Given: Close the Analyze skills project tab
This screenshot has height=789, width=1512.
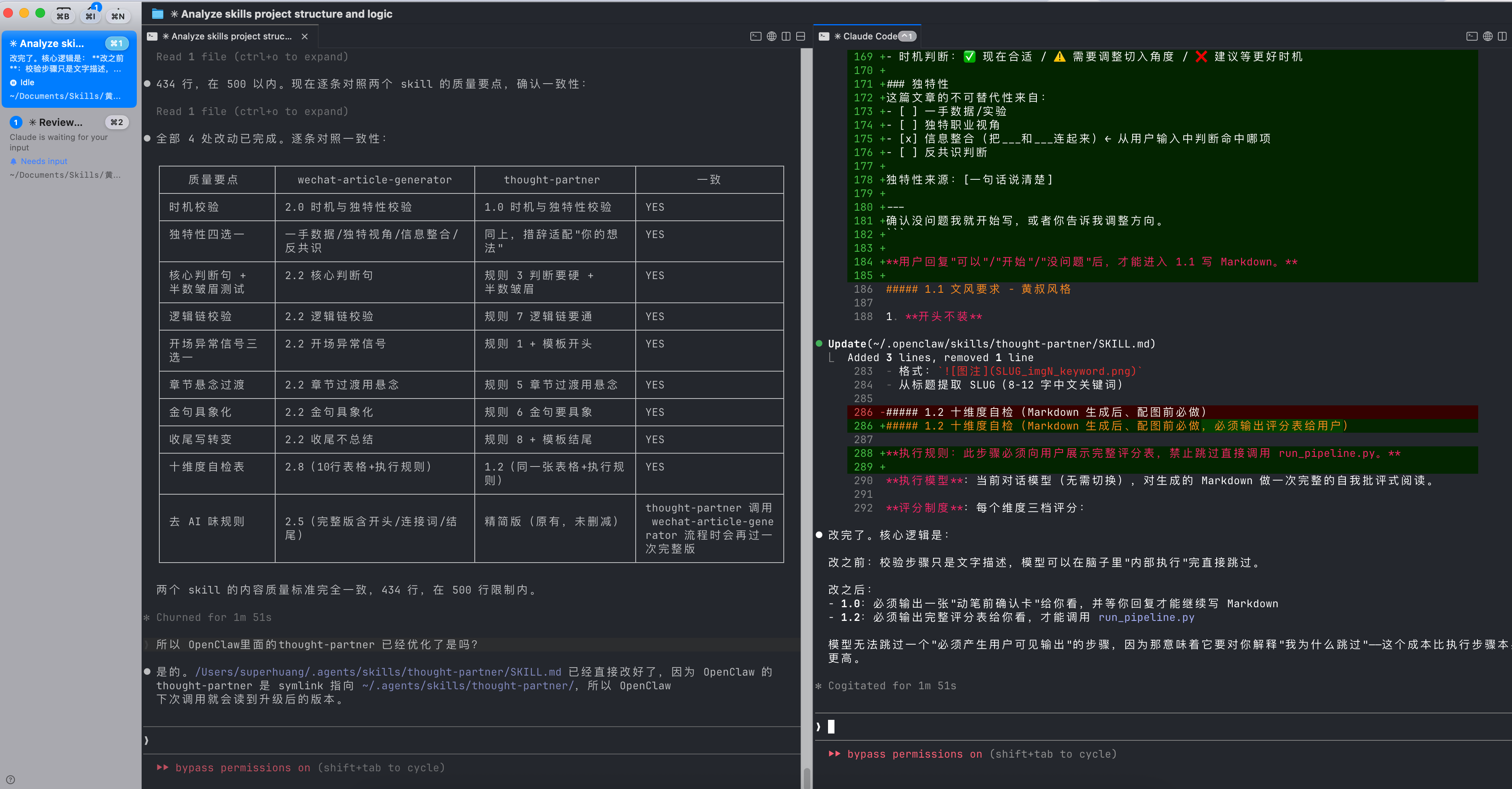Looking at the screenshot, I should pos(305,36).
